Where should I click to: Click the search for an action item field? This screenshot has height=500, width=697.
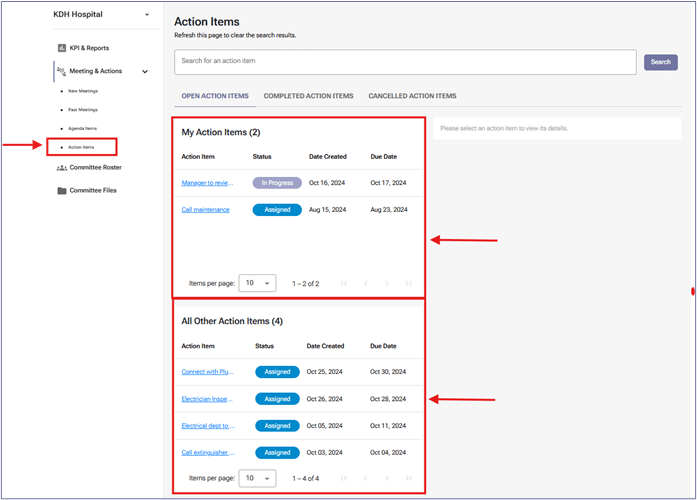point(405,62)
